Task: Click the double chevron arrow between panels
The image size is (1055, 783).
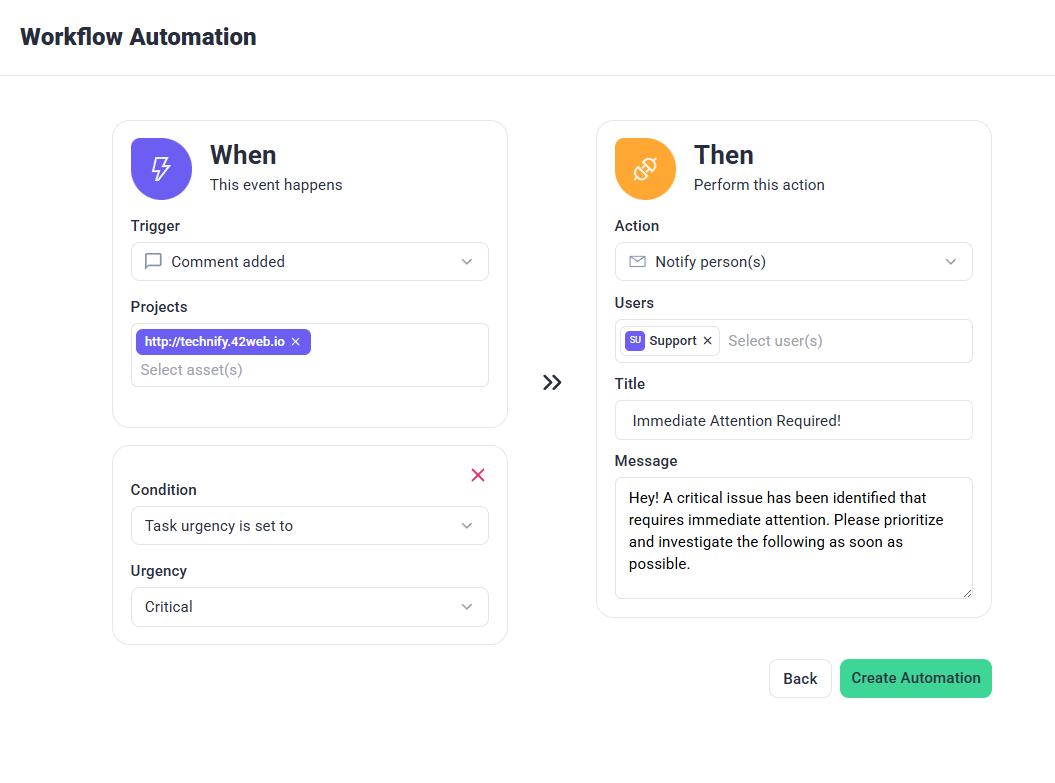Action: [552, 382]
